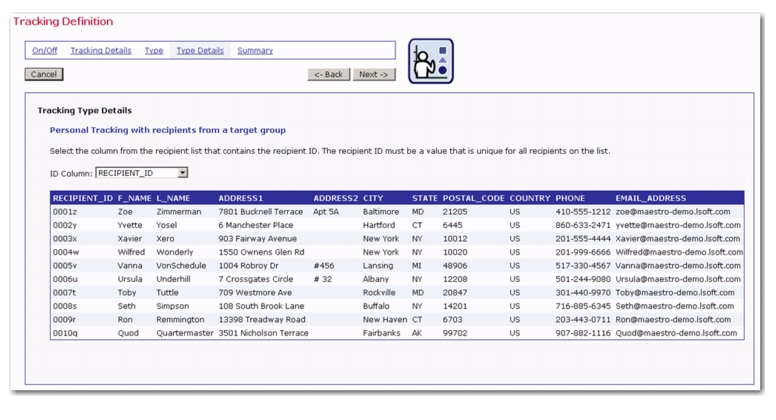Click the #456 address2 cell
The height and width of the screenshot is (420, 776).
tap(324, 266)
